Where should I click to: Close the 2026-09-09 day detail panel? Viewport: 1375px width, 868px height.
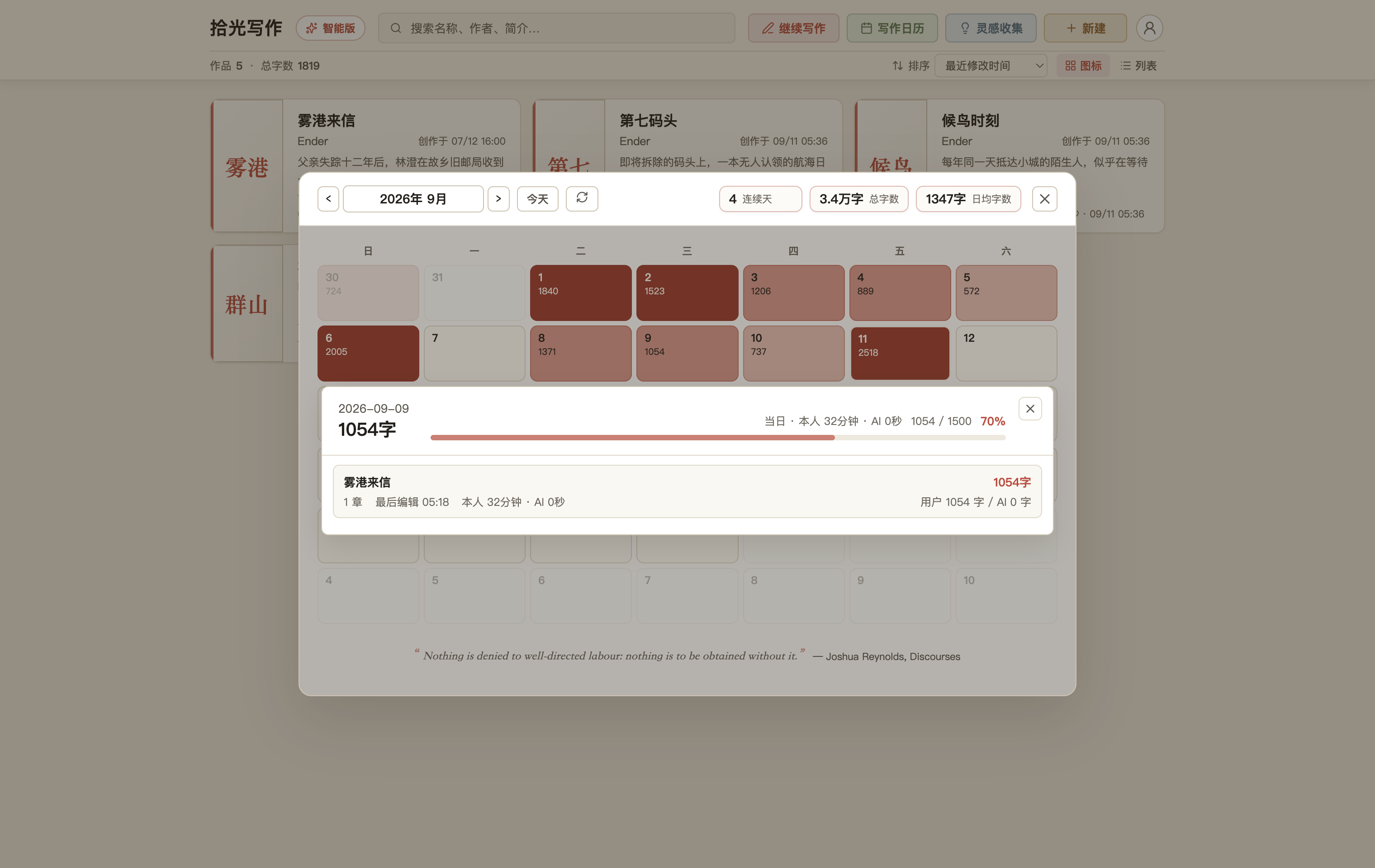pyautogui.click(x=1030, y=409)
